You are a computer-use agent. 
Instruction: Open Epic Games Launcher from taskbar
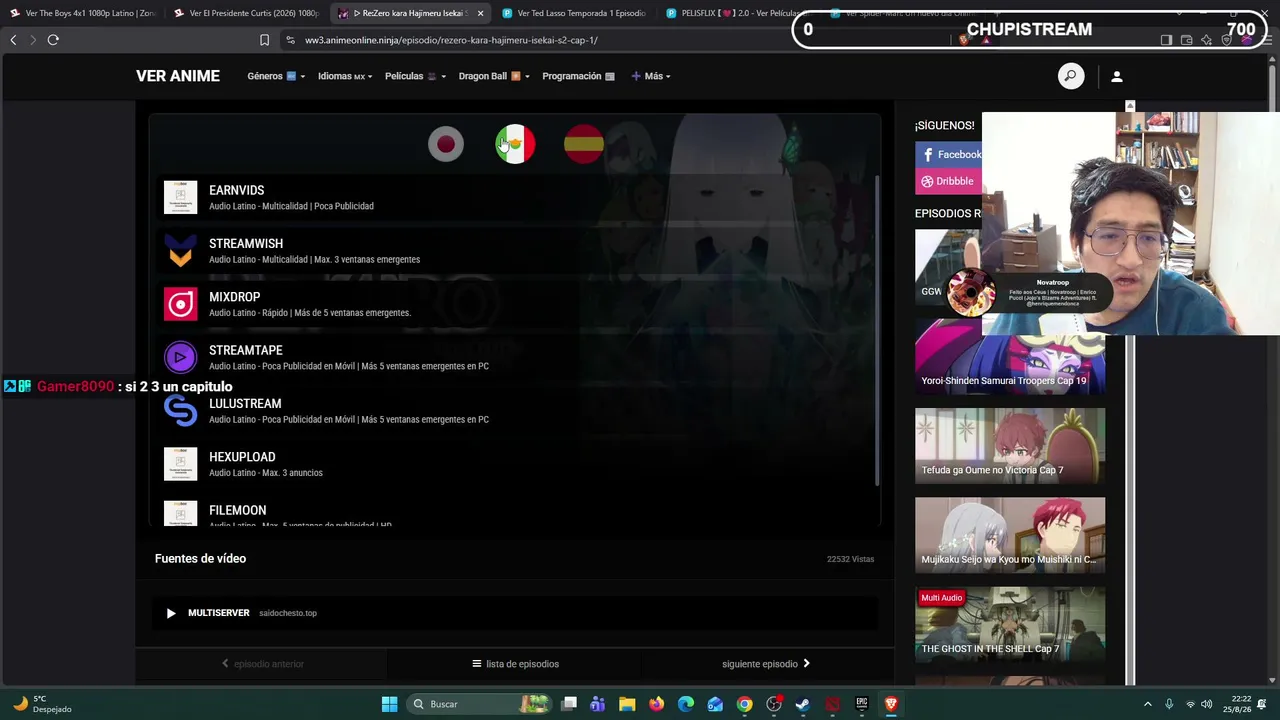pos(862,704)
